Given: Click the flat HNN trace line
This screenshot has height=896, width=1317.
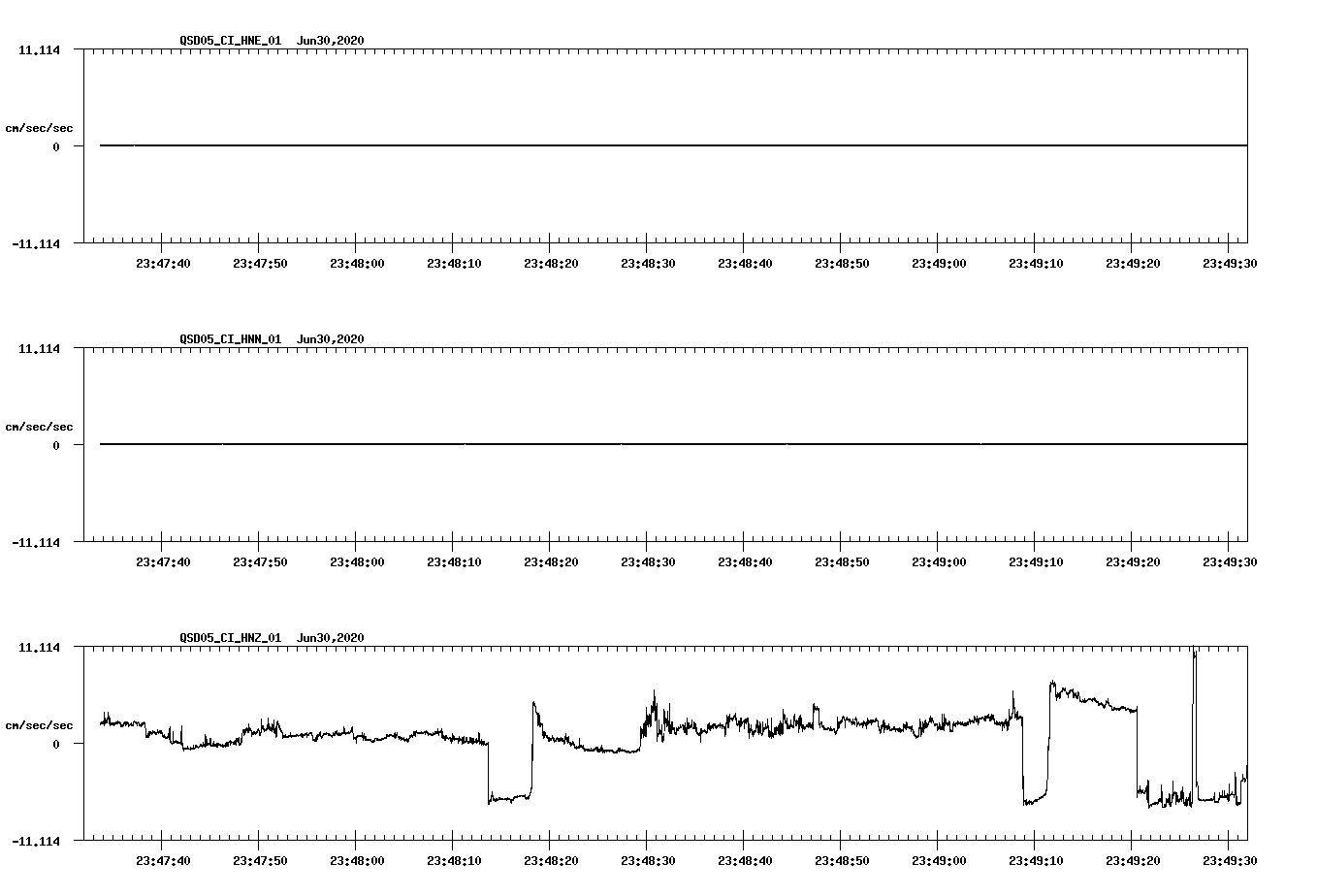Looking at the screenshot, I should click(673, 444).
